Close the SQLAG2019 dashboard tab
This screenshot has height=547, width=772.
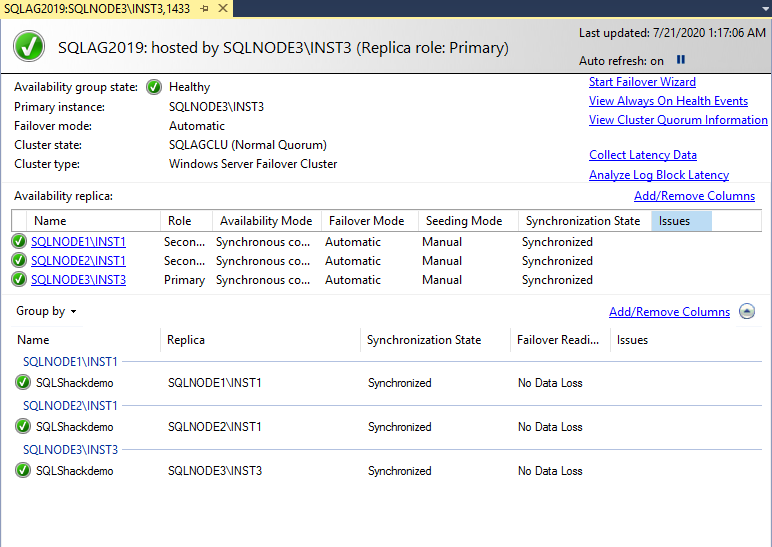point(222,8)
